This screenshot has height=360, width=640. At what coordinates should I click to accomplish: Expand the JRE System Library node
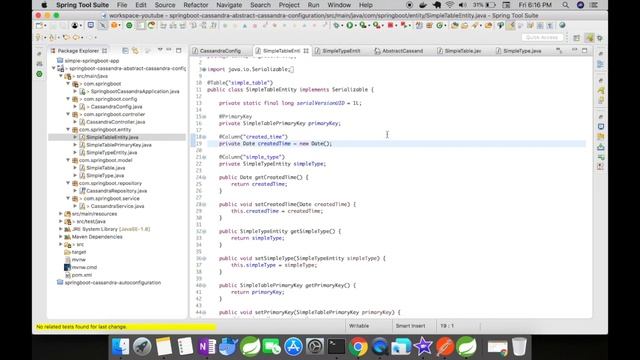click(61, 229)
